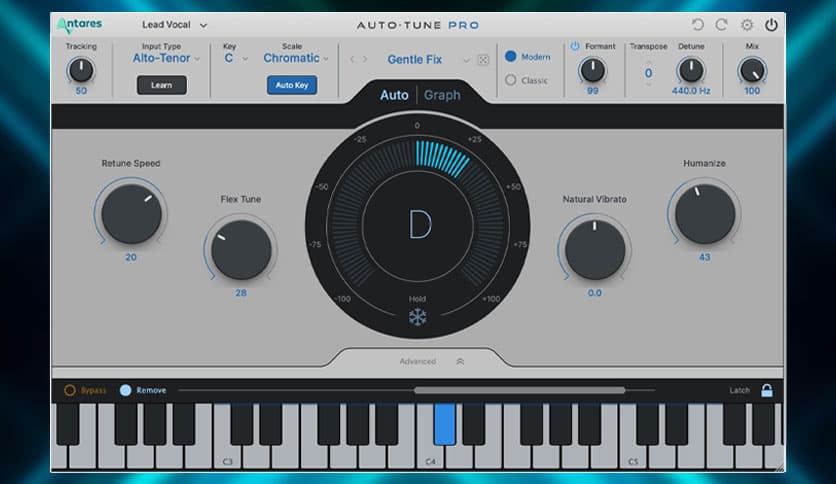The width and height of the screenshot is (836, 484).
Task: Click the Natural Vibrato value 0.0
Action: 594,293
